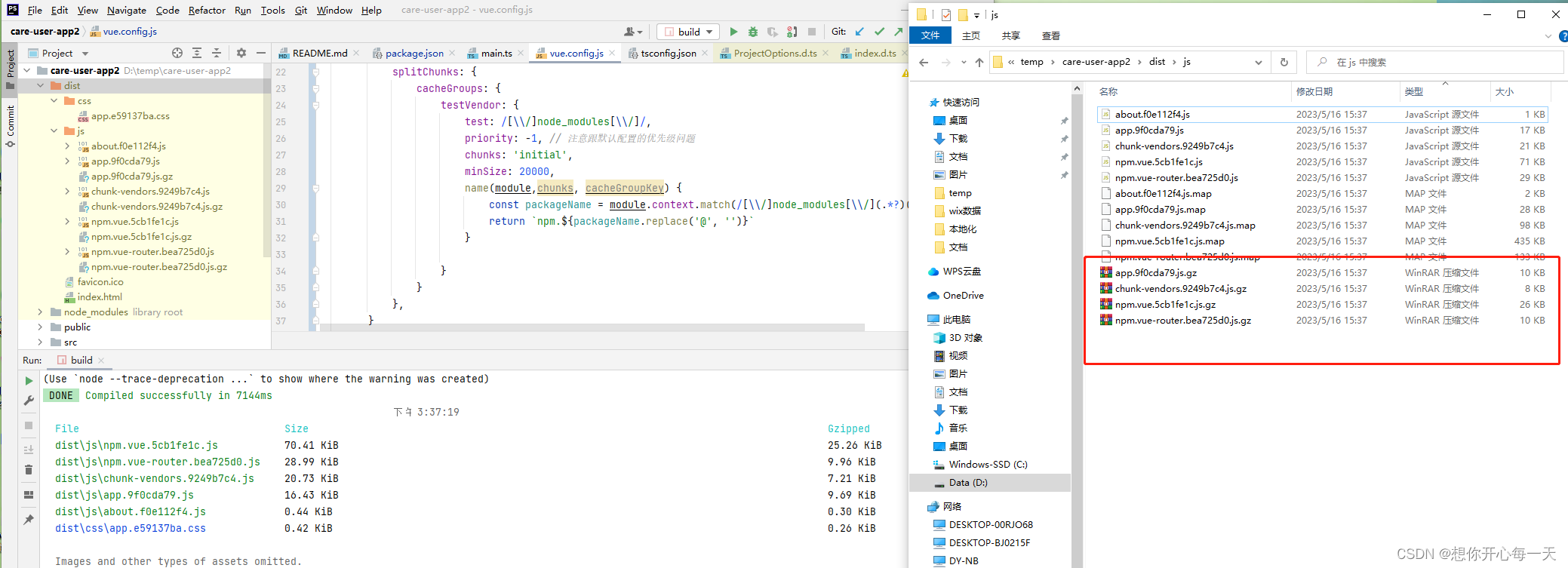Click the scroll-to-end icon in Run panel
This screenshot has width=1568, height=568.
[x=29, y=450]
